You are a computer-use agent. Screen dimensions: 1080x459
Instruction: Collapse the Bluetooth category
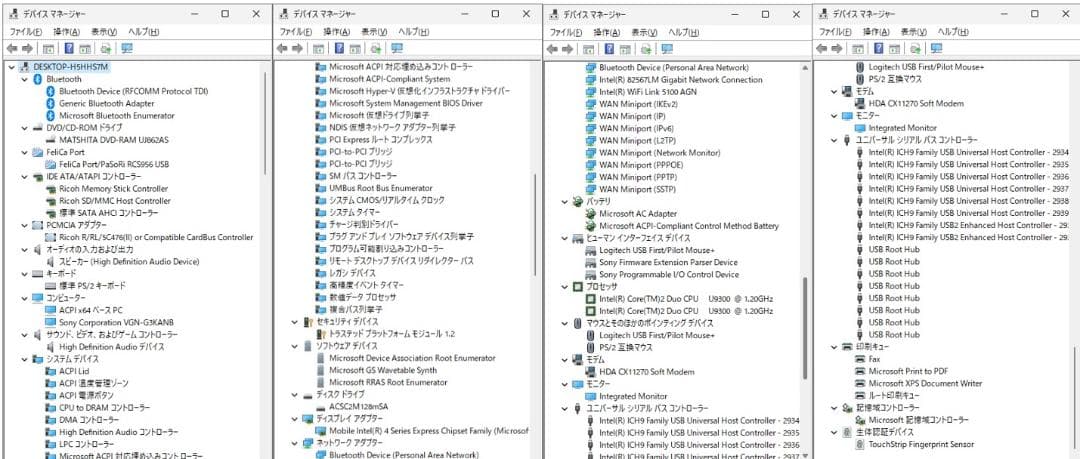click(x=25, y=79)
